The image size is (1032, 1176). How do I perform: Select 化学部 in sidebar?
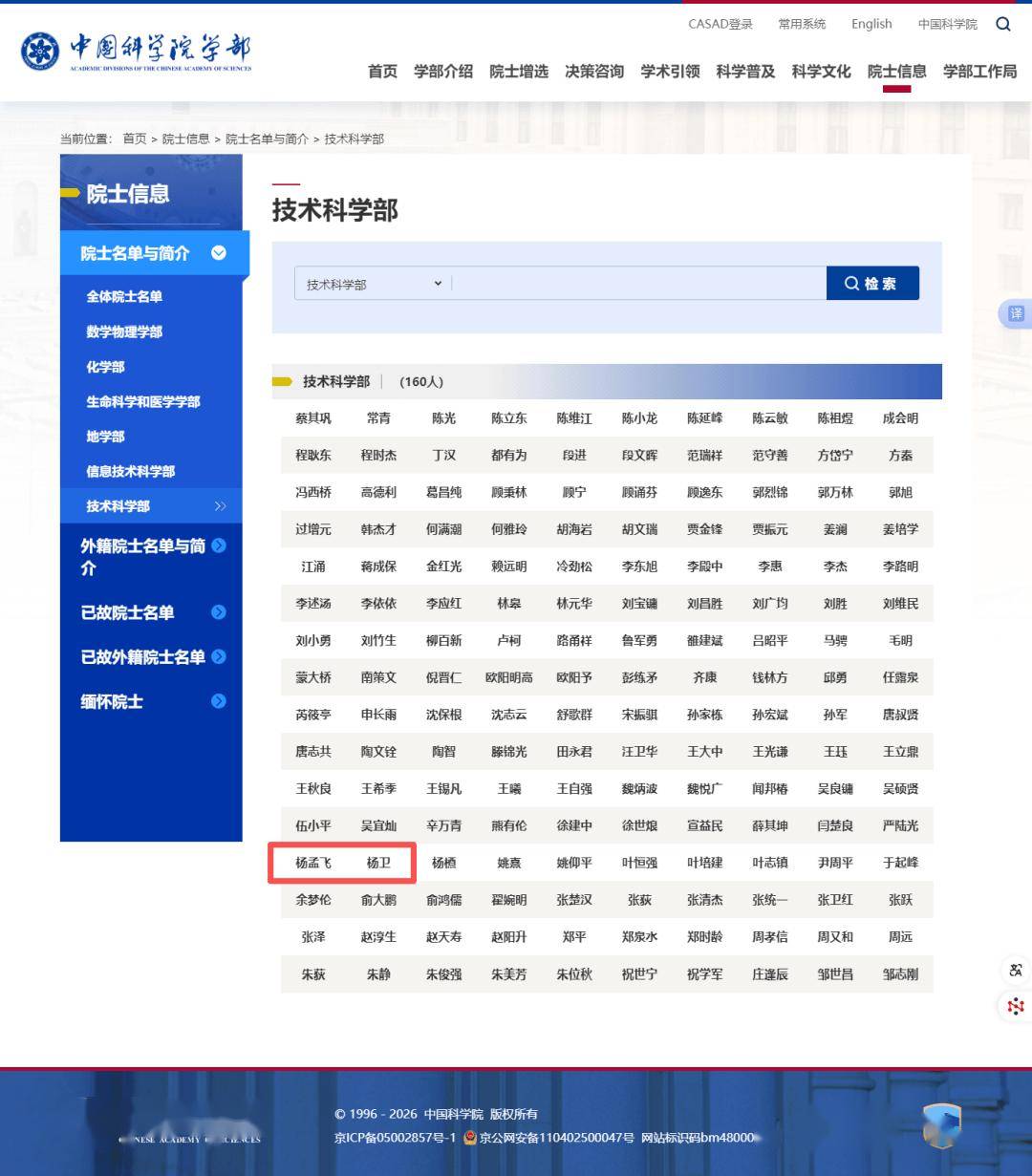[x=105, y=367]
